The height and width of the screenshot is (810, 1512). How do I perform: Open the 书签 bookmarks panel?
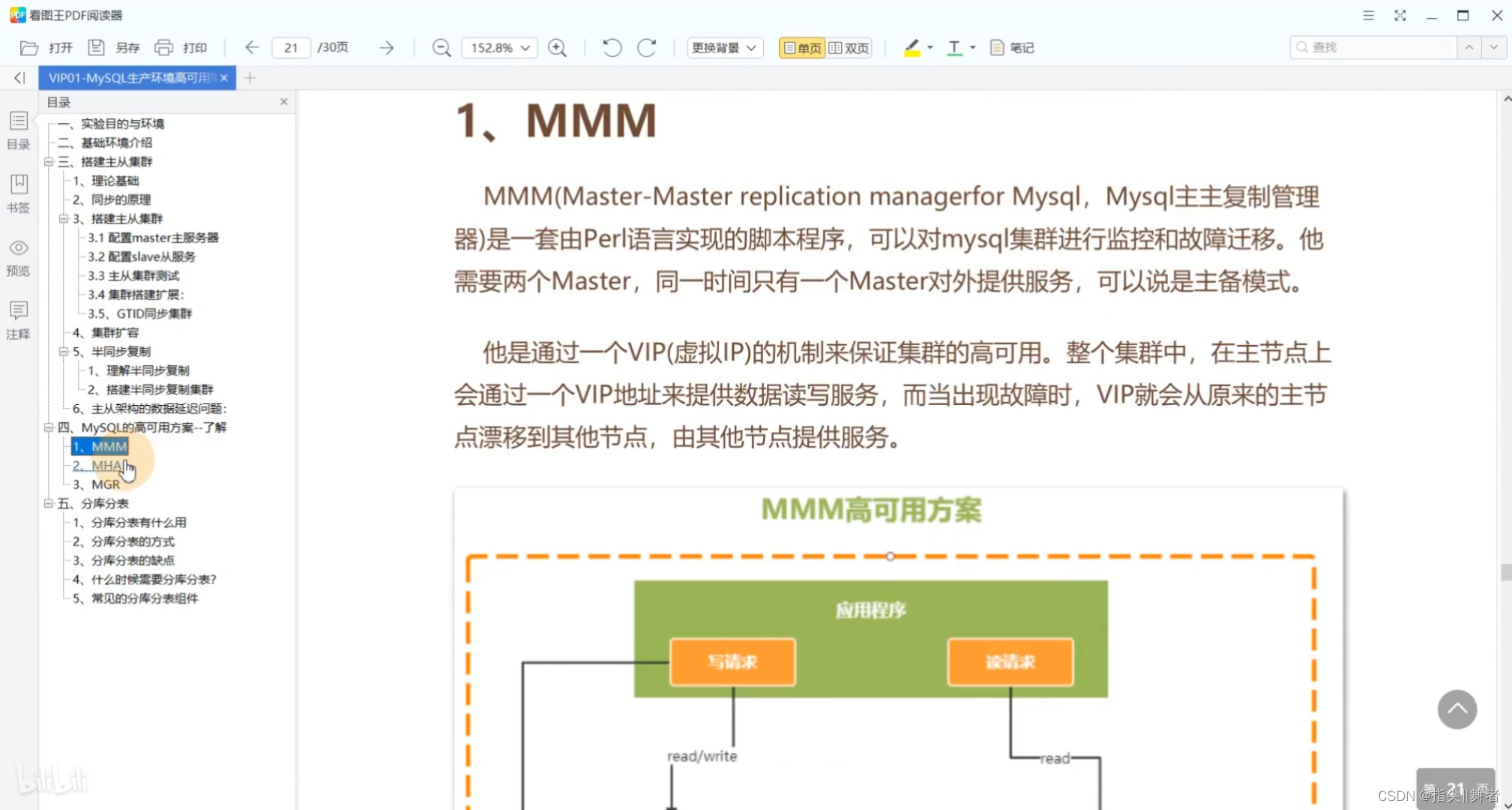(x=19, y=194)
